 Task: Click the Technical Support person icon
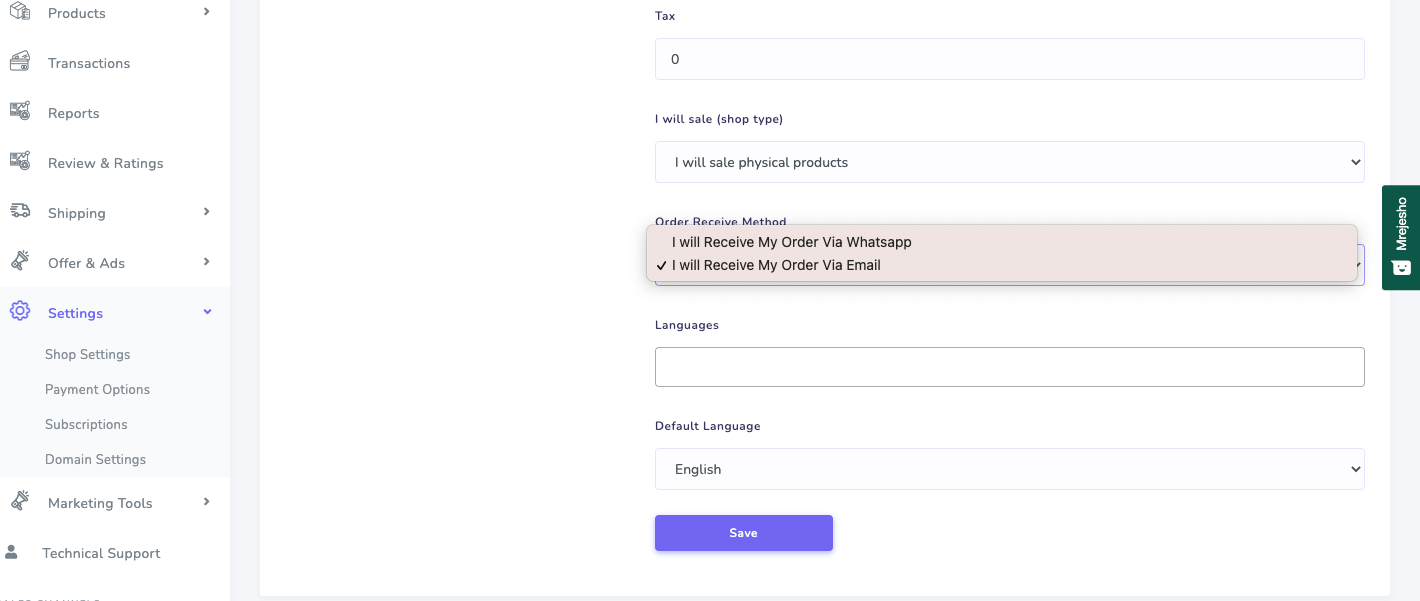(12, 552)
